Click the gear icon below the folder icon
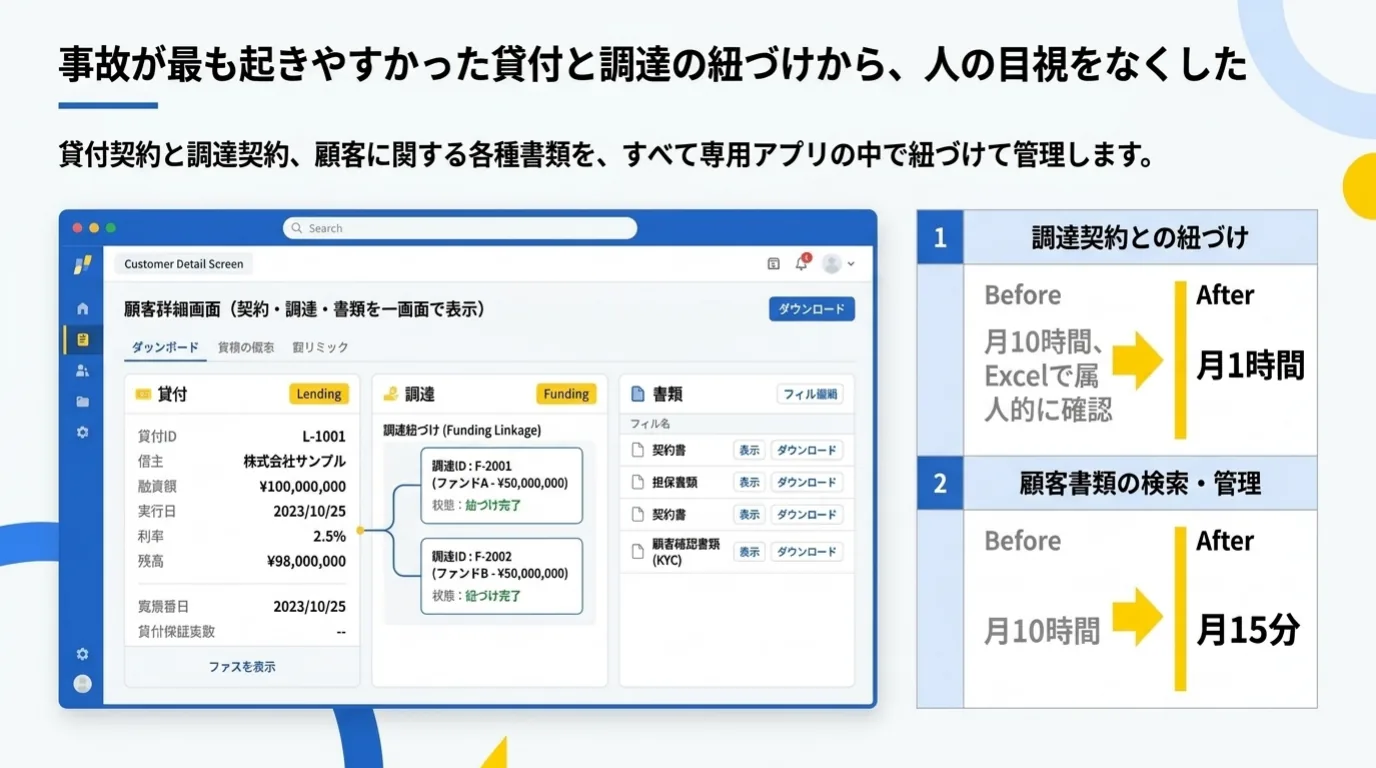This screenshot has height=768, width=1376. 83,433
